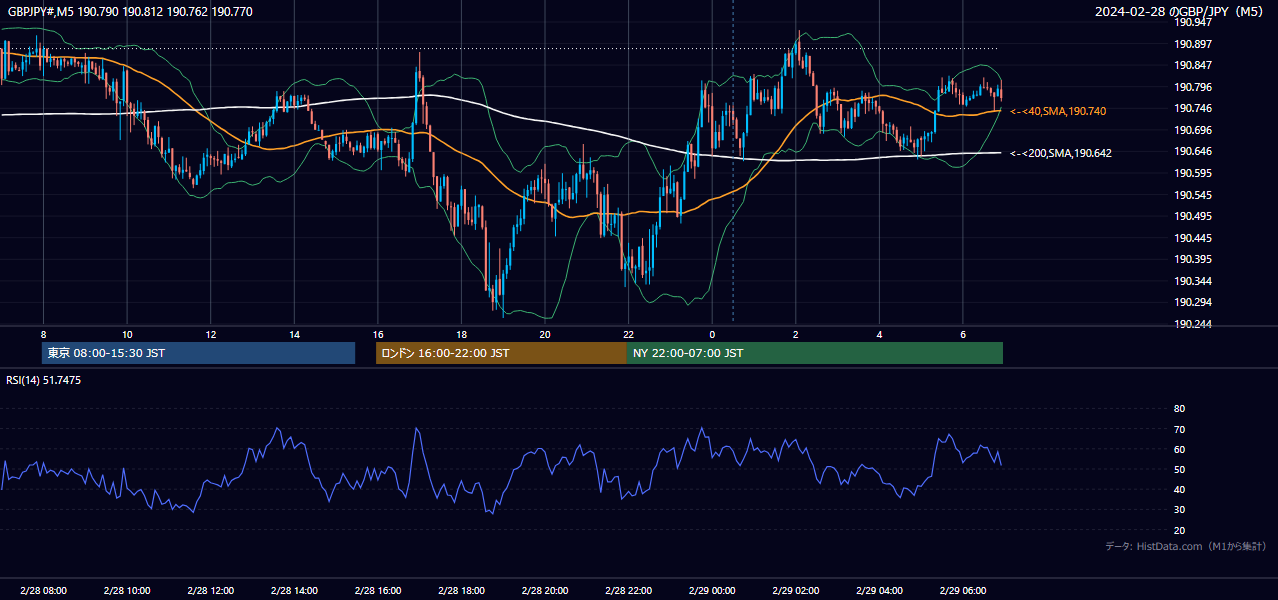
Task: Click the GBPJPY#,M5 OHLC header text
Action: [x=130, y=11]
